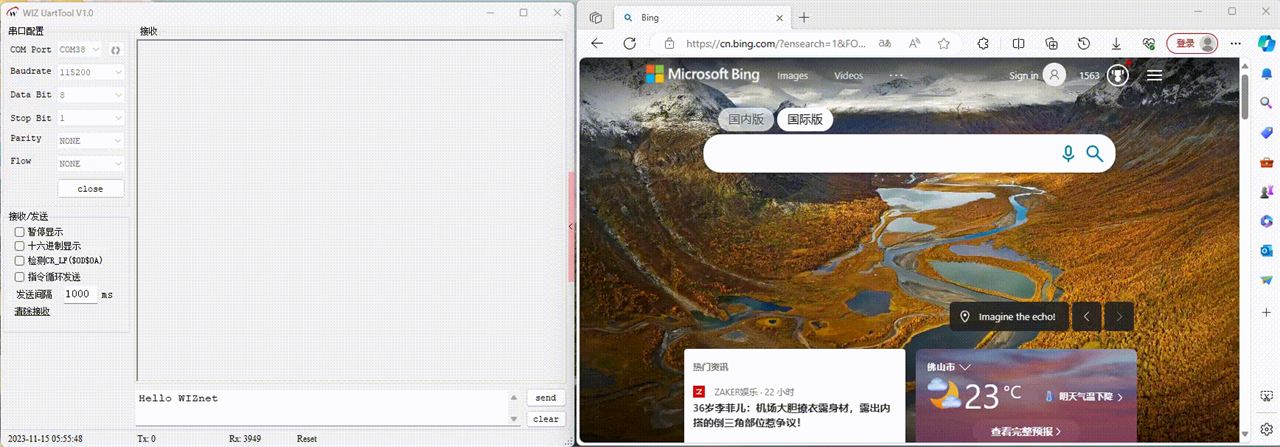
Task: Open the Edge sidebar settings gear
Action: coord(1266,429)
